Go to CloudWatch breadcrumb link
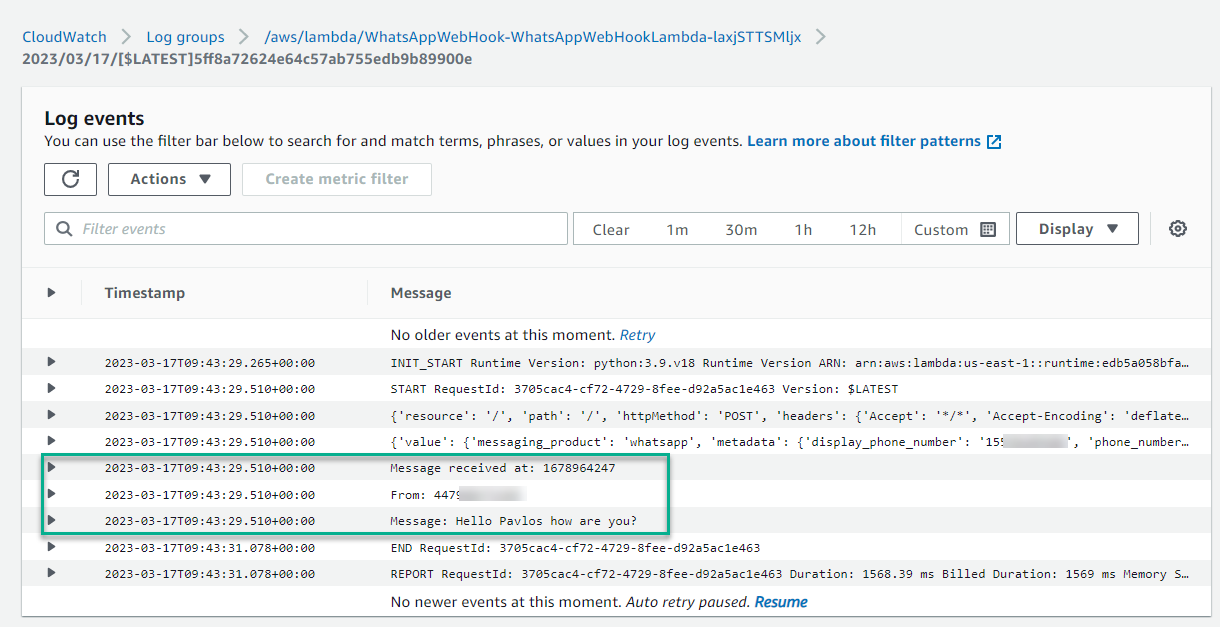The height and width of the screenshot is (627, 1220). pos(64,37)
